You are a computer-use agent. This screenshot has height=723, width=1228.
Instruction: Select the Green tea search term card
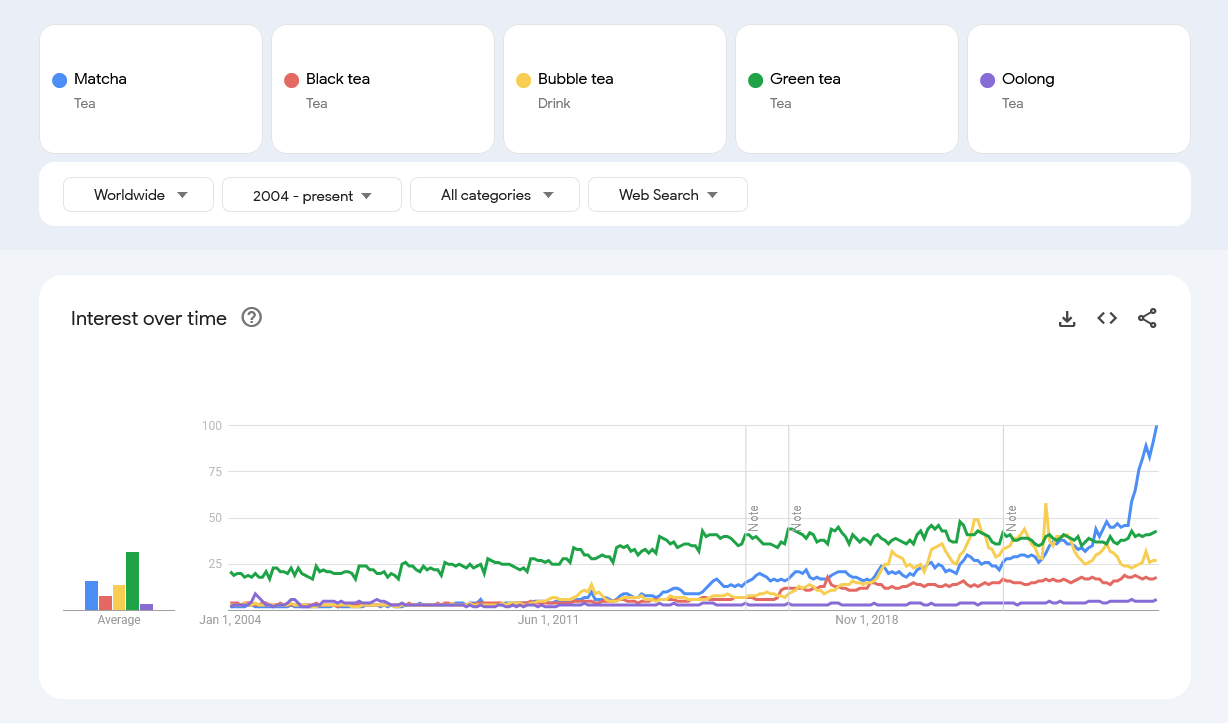click(x=847, y=89)
